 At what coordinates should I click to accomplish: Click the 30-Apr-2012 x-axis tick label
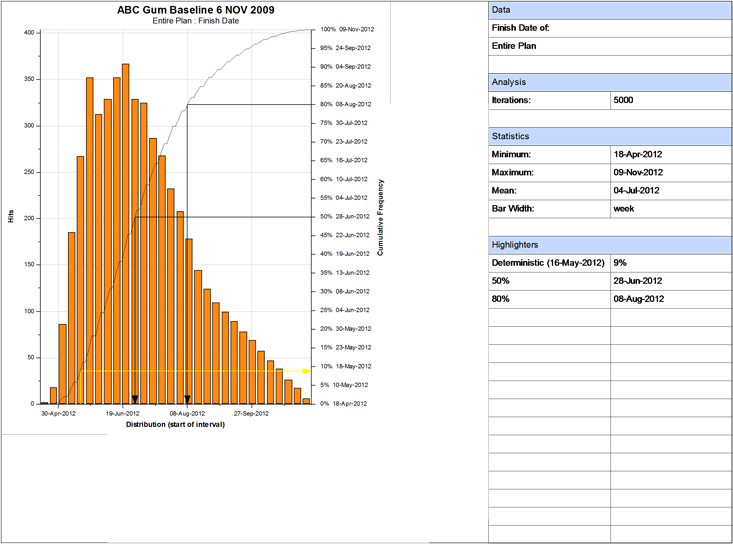click(58, 412)
